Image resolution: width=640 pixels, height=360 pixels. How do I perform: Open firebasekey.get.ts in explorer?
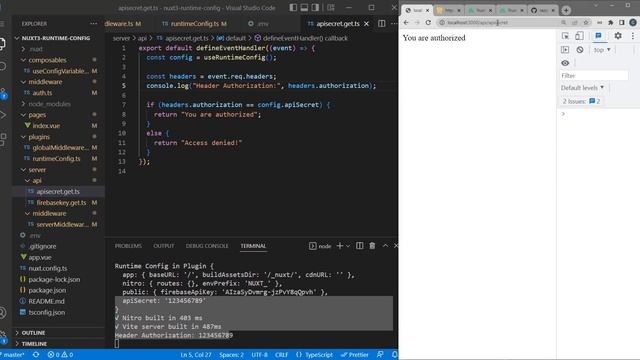tap(61, 203)
